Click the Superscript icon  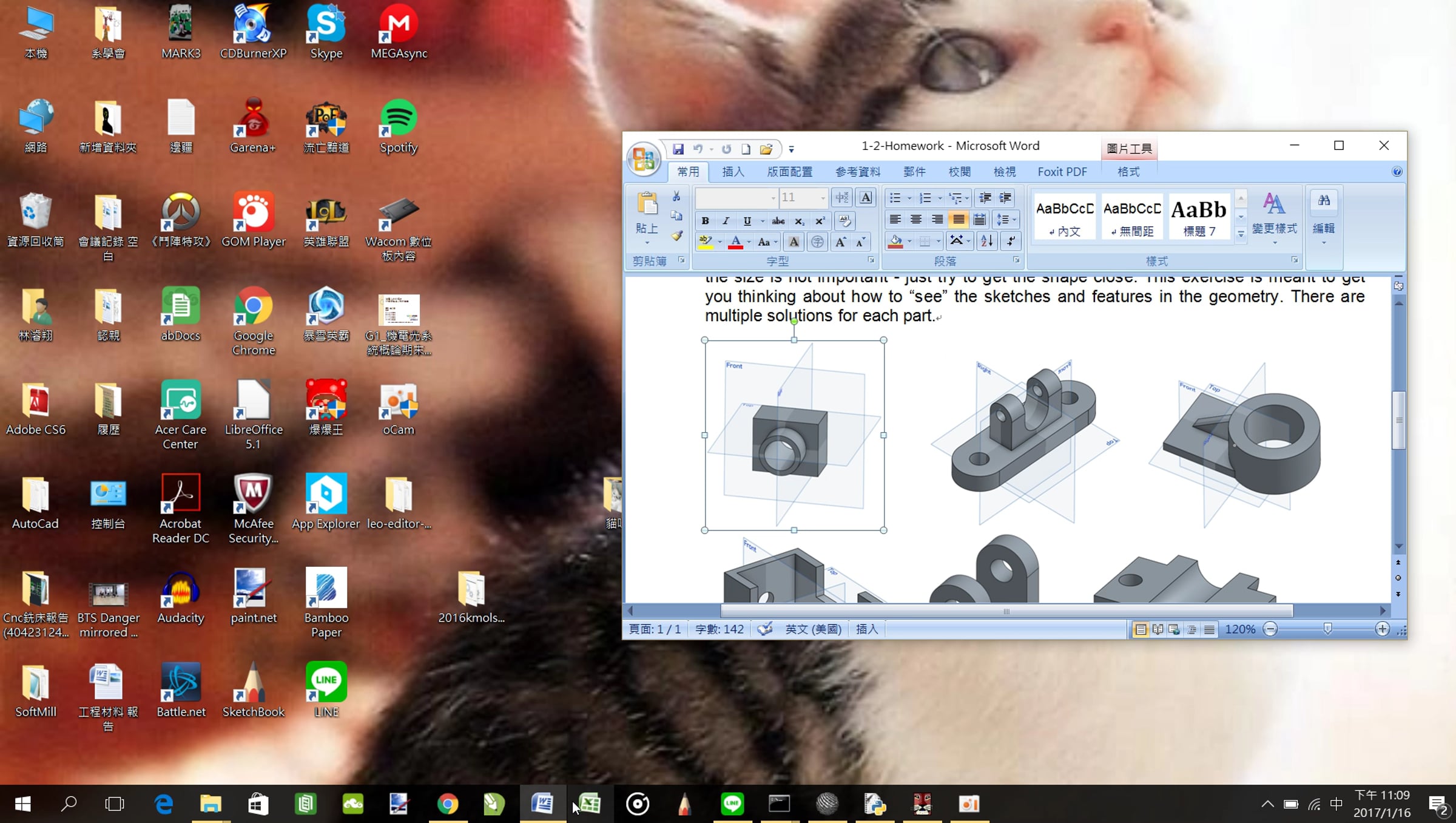[820, 221]
